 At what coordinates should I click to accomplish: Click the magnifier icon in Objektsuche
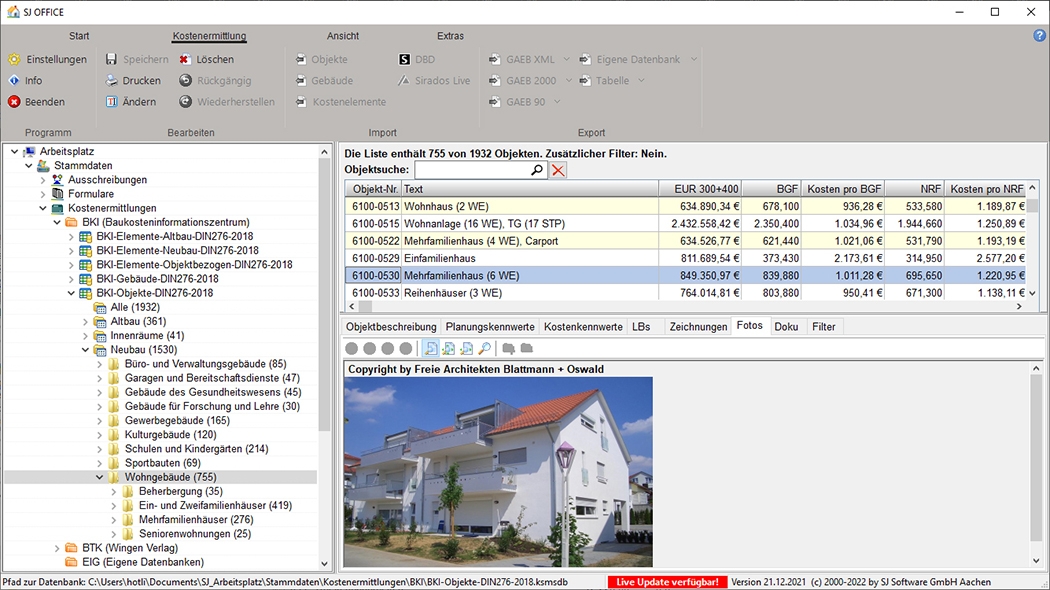tap(537, 170)
